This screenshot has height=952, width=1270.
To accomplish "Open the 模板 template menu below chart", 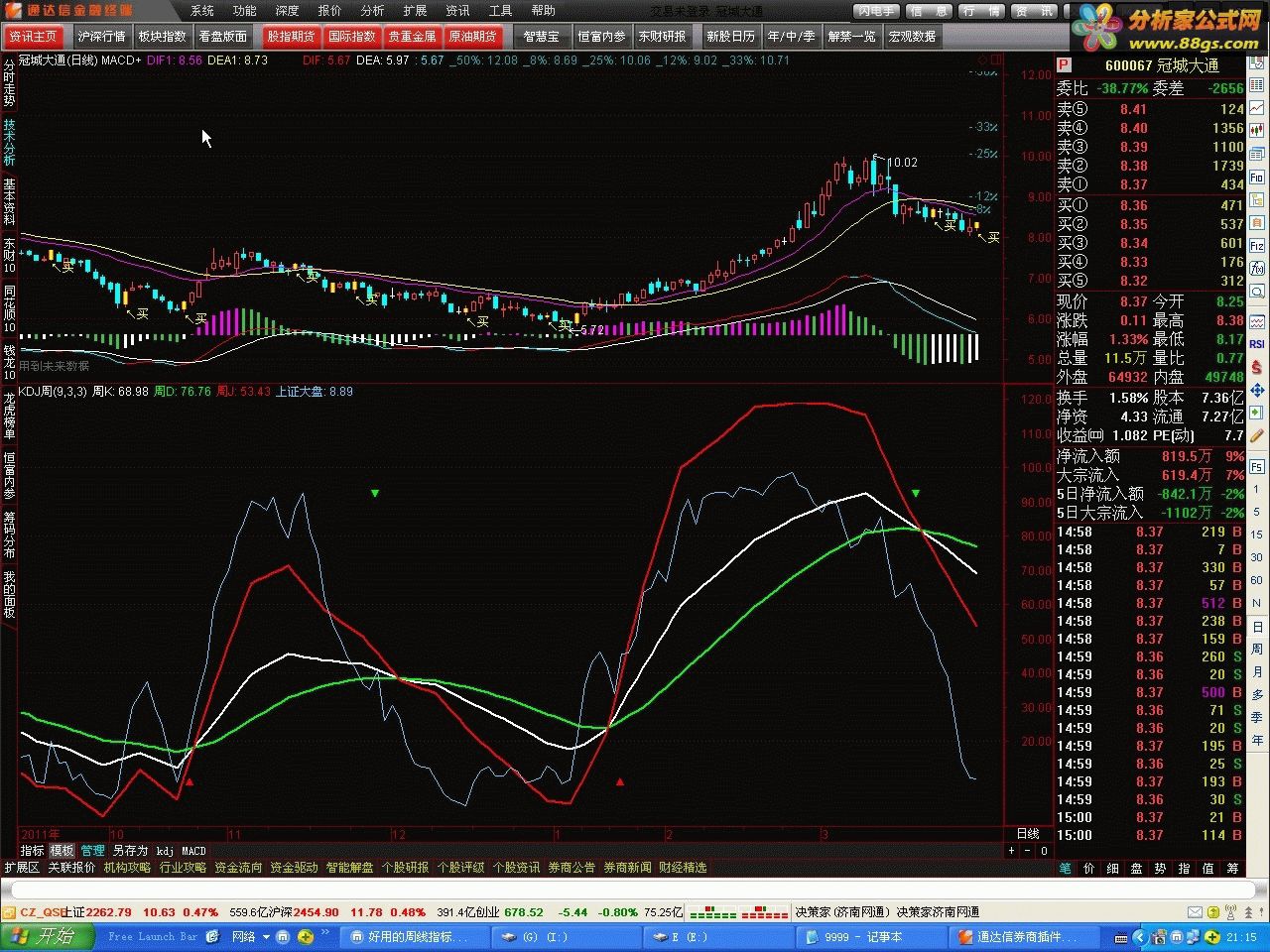I will 63,851.
